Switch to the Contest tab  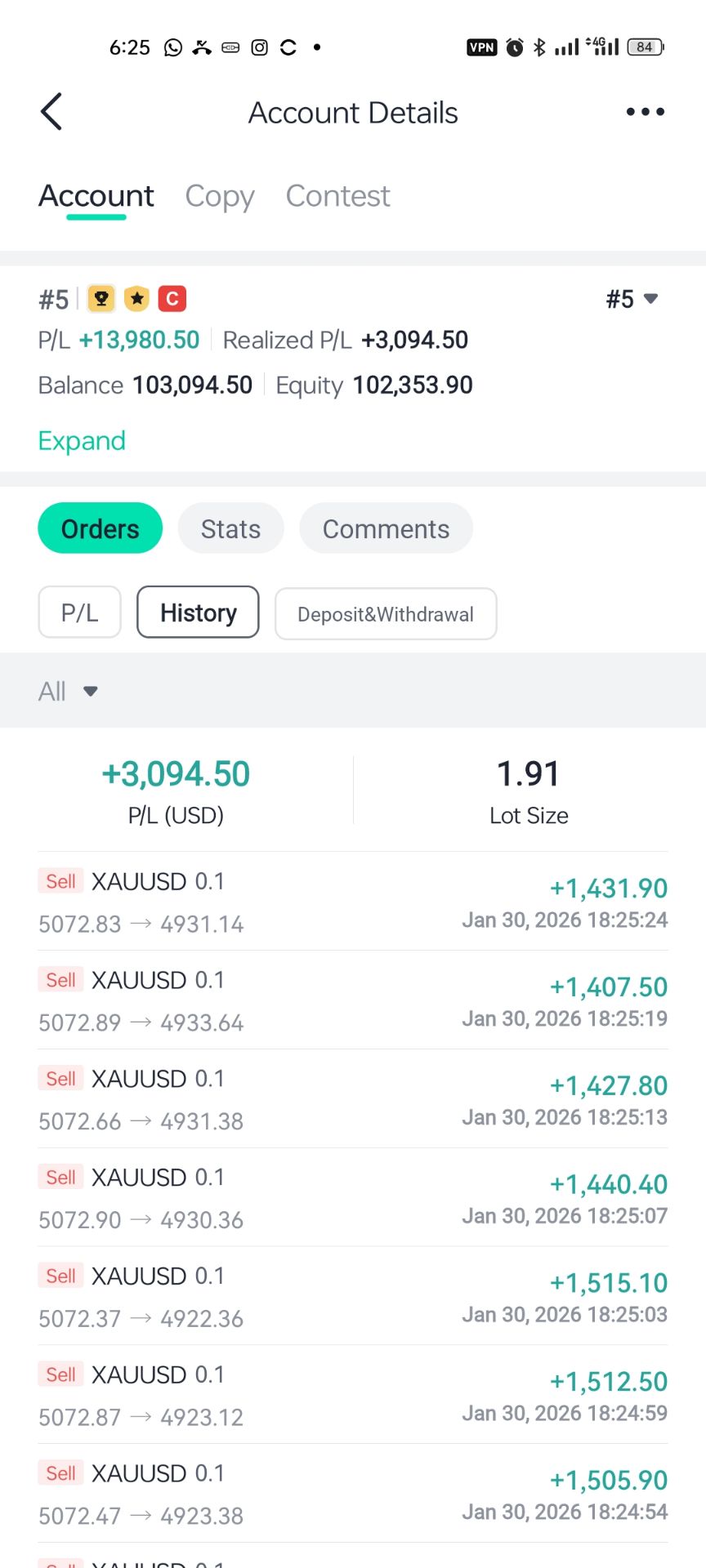(337, 196)
